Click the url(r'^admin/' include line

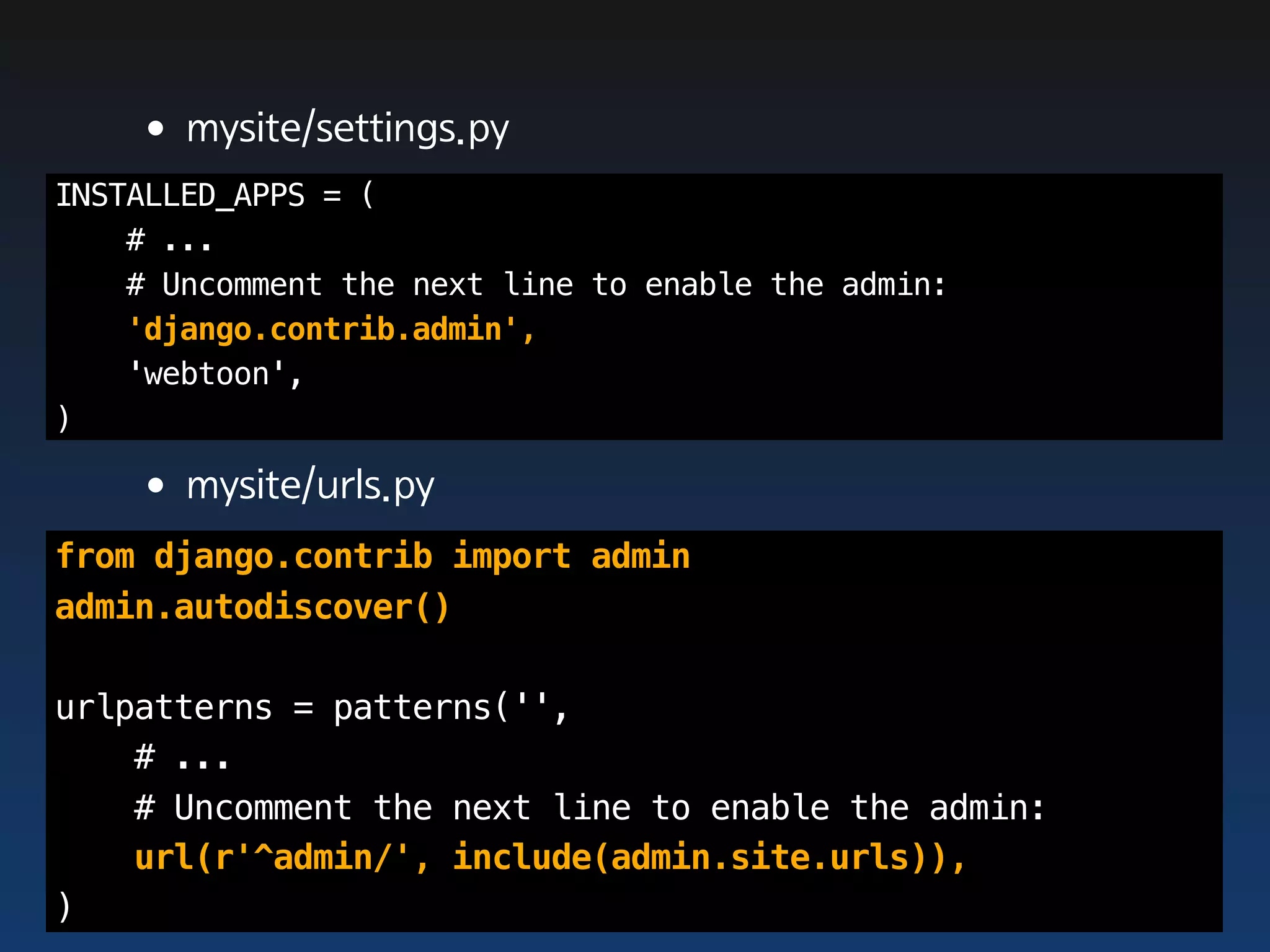point(551,858)
